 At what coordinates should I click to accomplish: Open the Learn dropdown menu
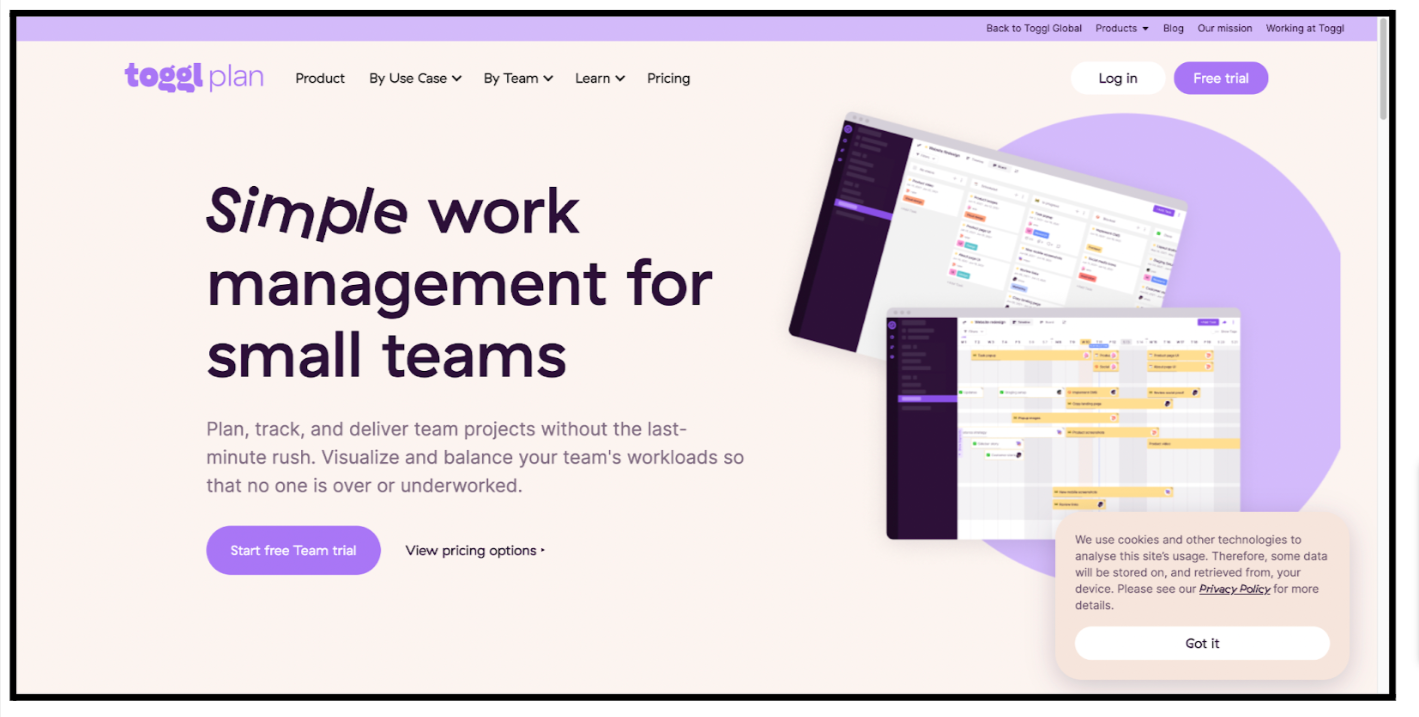[x=600, y=78]
